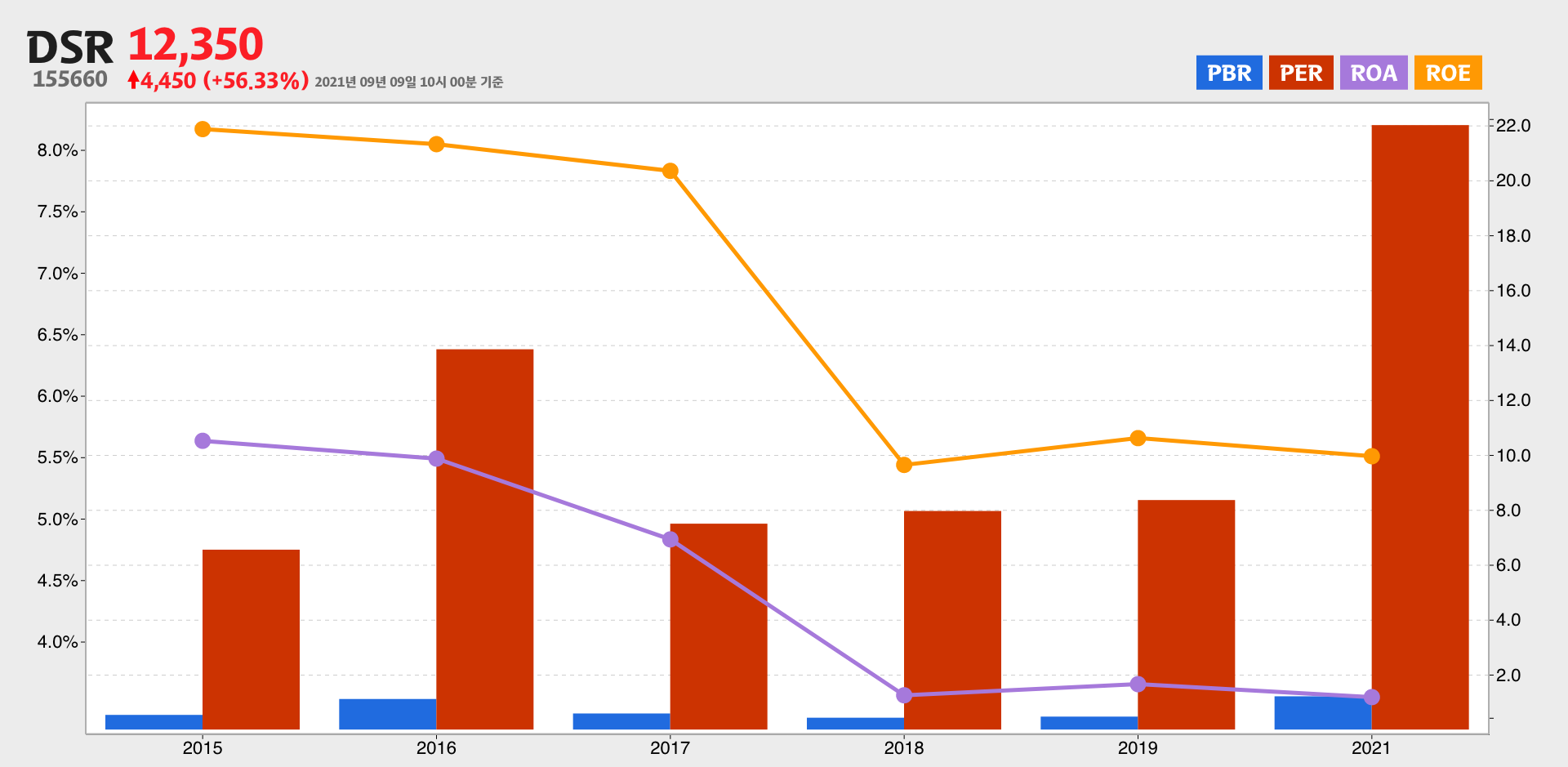Screen dimensions: 1568x767
Task: Click the 2021 red PER bar
Action: (1420, 427)
